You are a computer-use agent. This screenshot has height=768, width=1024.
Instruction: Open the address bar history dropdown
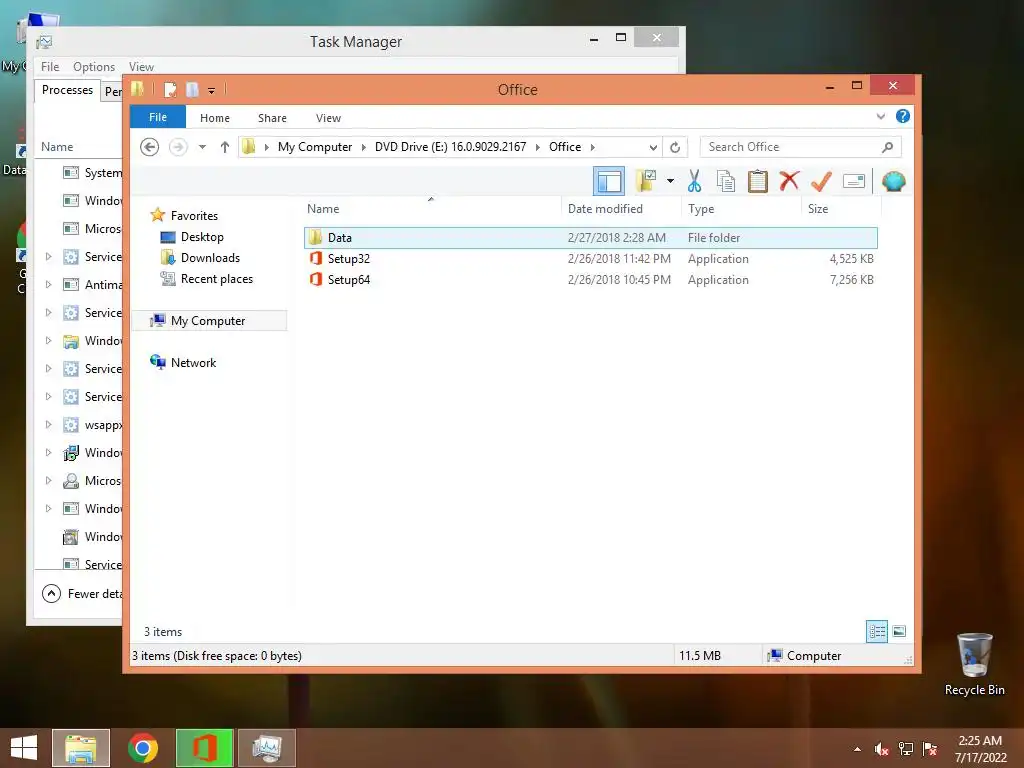pyautogui.click(x=652, y=147)
